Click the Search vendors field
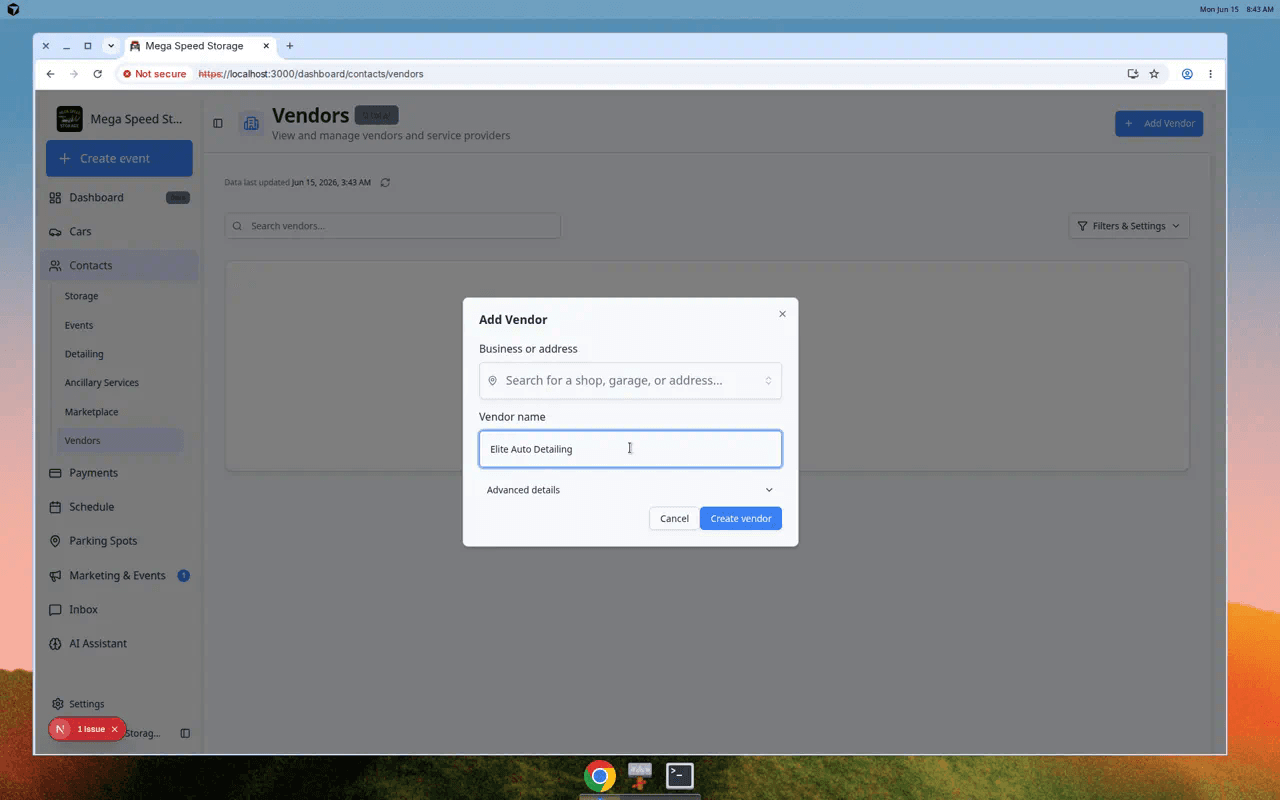 coord(392,226)
